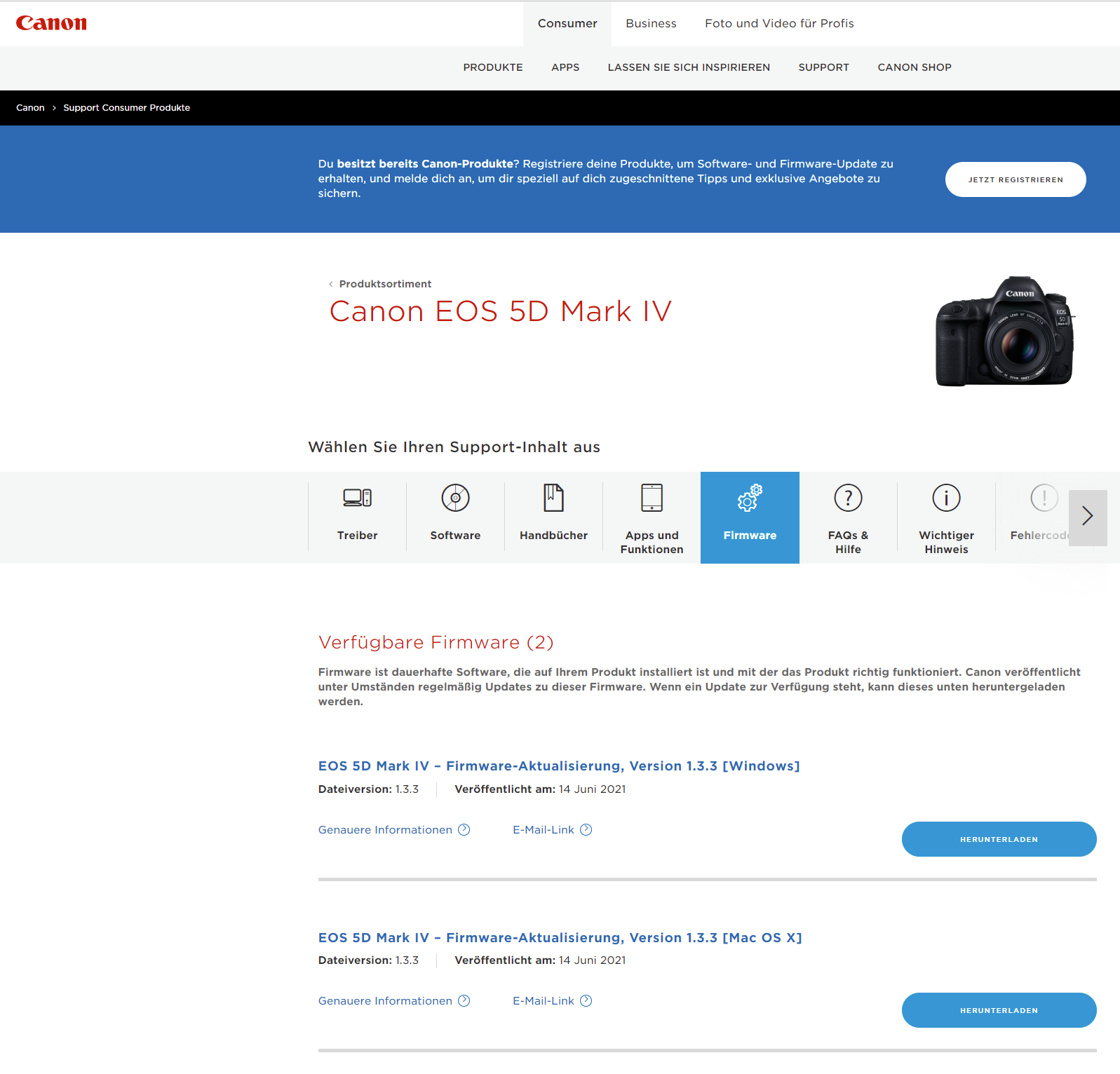Switch to the Business tab
This screenshot has height=1074, width=1120.
651,23
